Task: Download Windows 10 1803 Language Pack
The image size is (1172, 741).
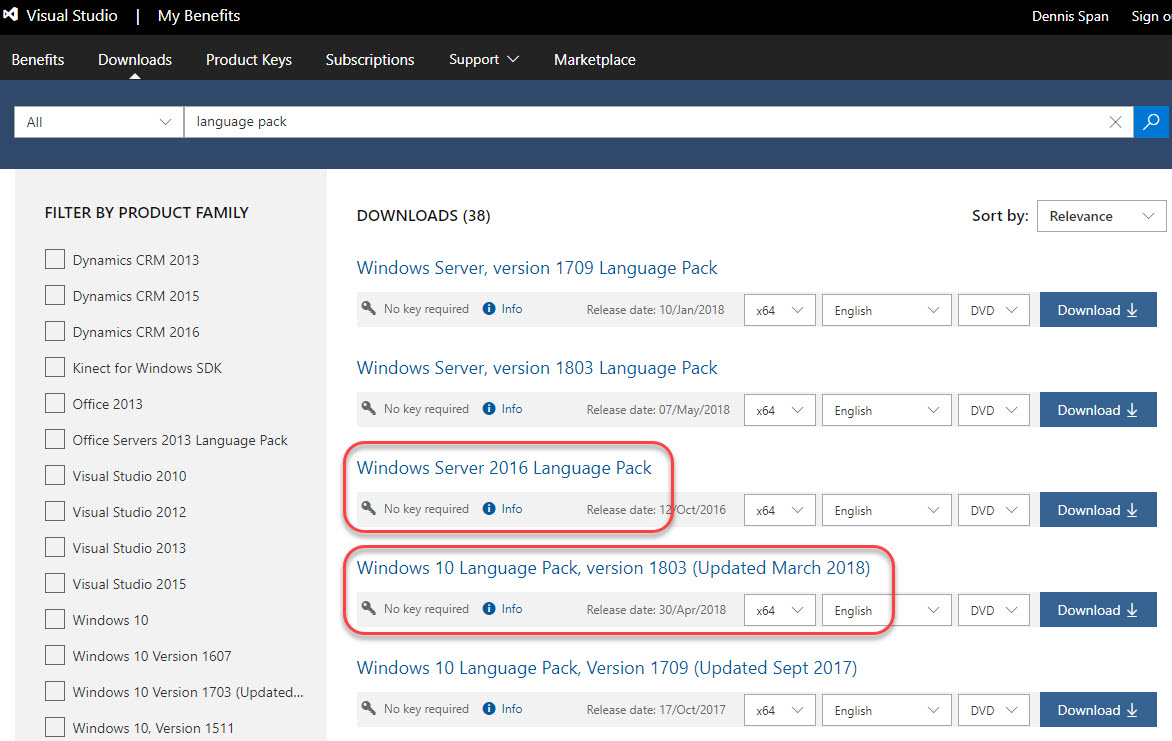Action: [1098, 610]
